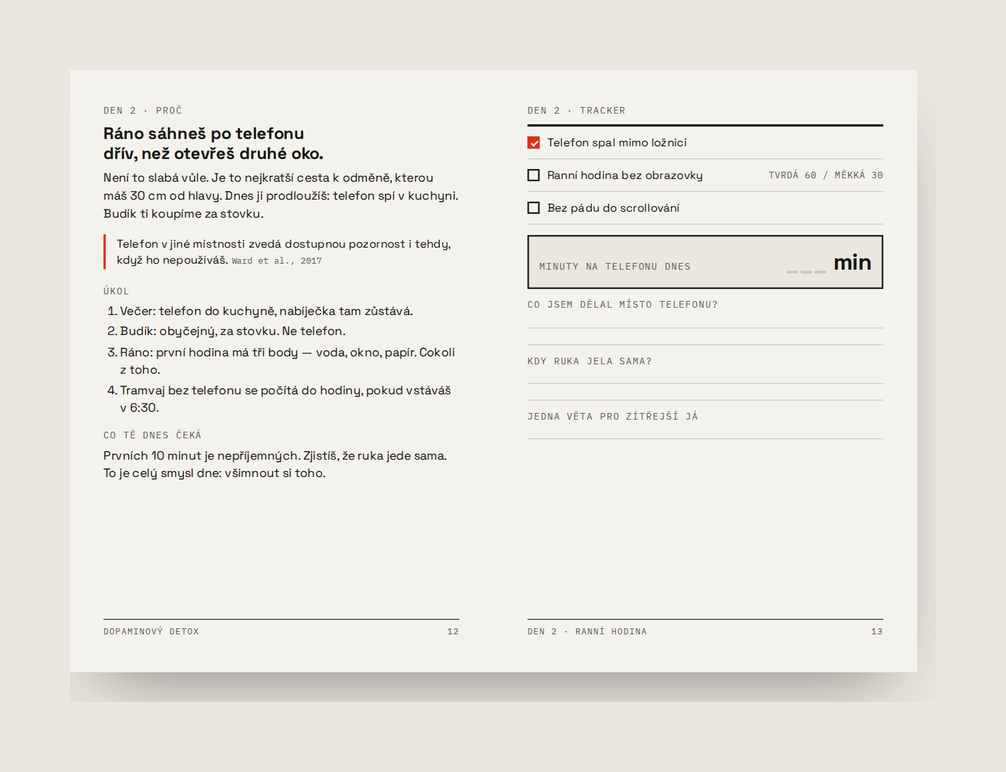Click the 'ÚKOL' section label

click(116, 291)
